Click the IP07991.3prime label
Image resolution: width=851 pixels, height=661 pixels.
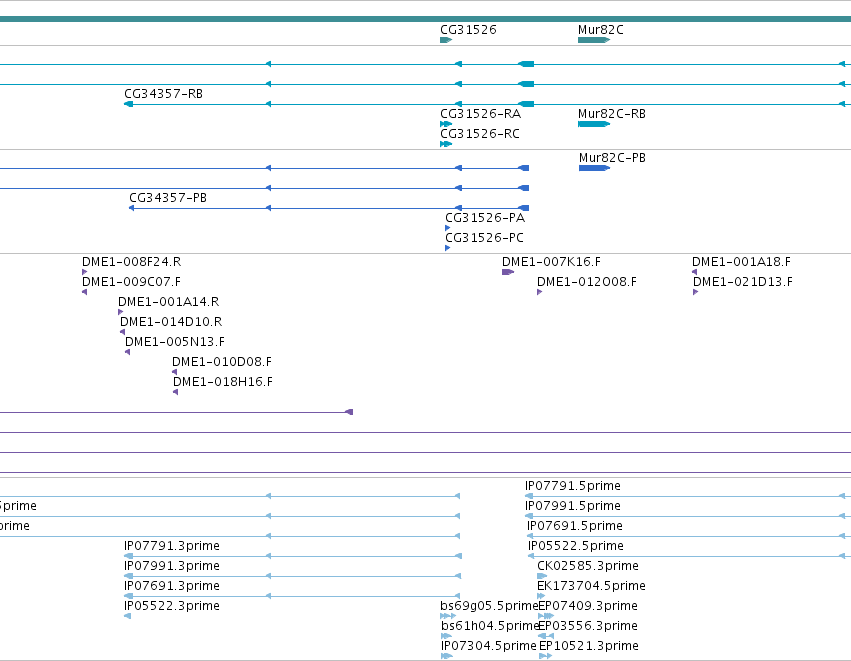172,566
